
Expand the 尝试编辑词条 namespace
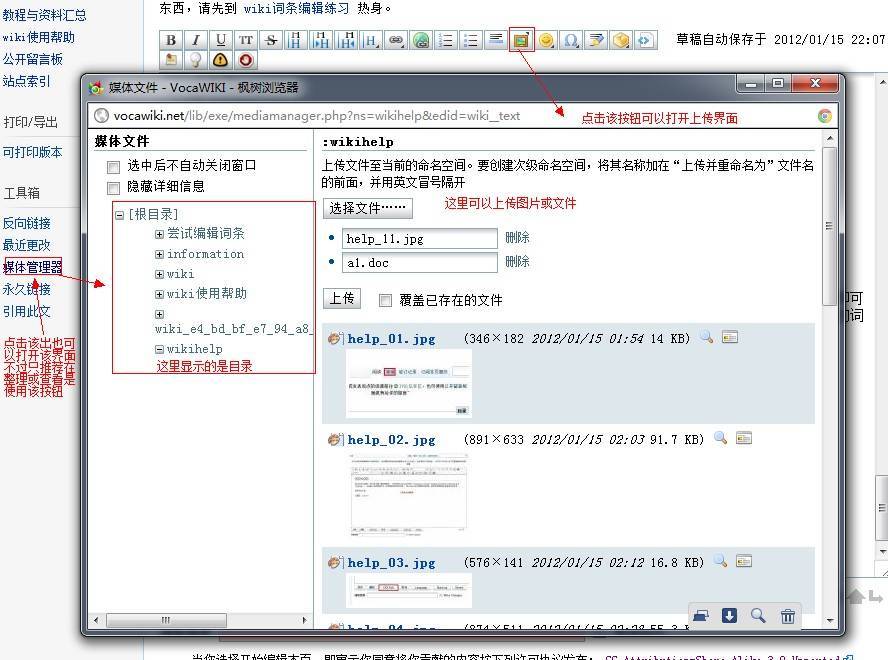tap(159, 234)
